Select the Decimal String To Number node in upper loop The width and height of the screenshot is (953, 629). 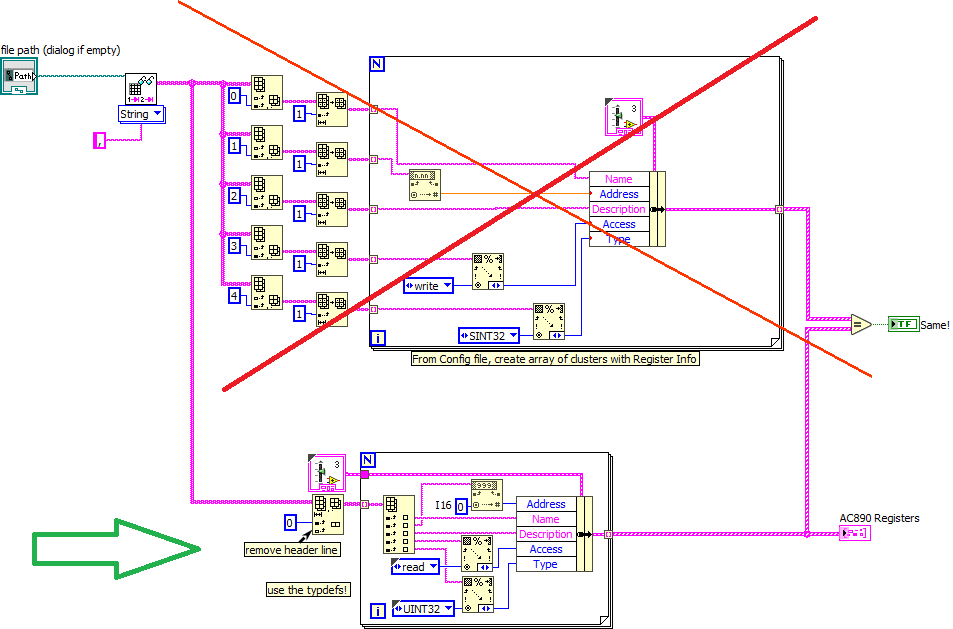(425, 185)
